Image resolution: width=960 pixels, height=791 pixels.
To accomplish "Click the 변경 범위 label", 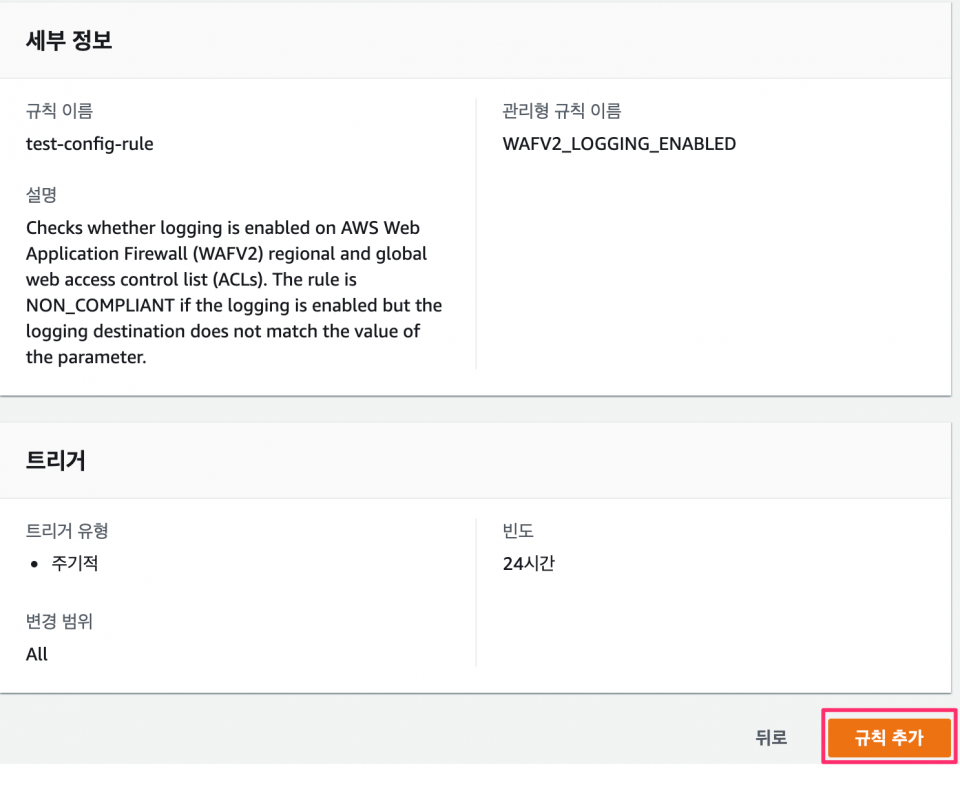I will coord(60,621).
